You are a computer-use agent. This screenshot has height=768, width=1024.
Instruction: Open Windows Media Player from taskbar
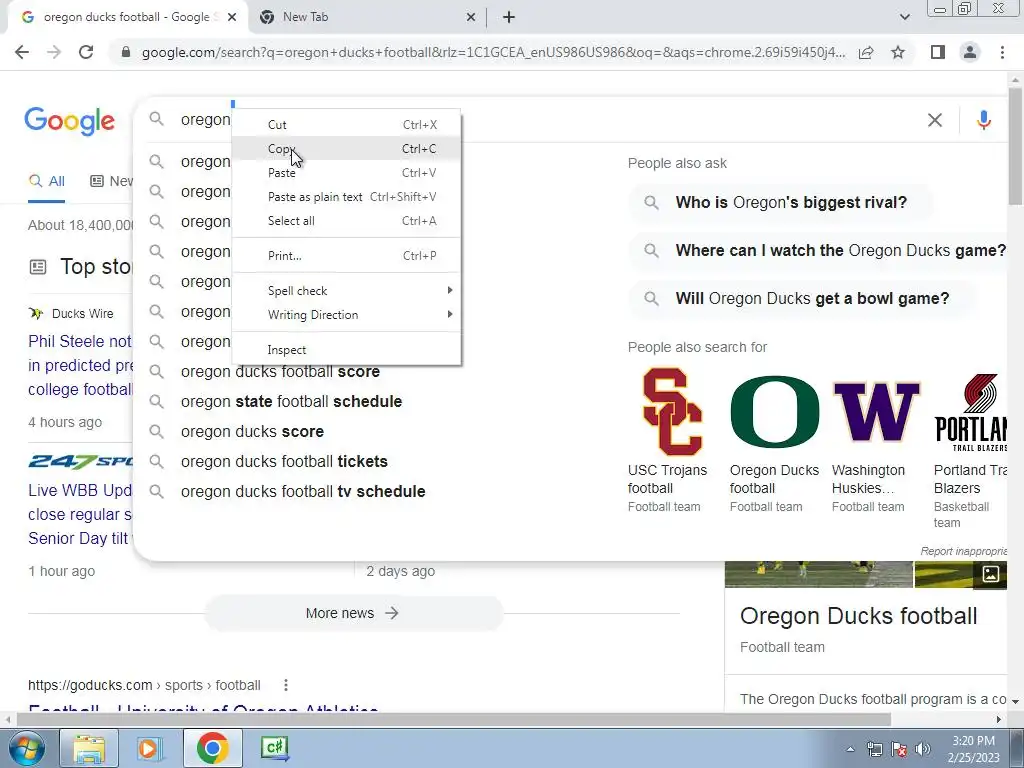[x=150, y=748]
